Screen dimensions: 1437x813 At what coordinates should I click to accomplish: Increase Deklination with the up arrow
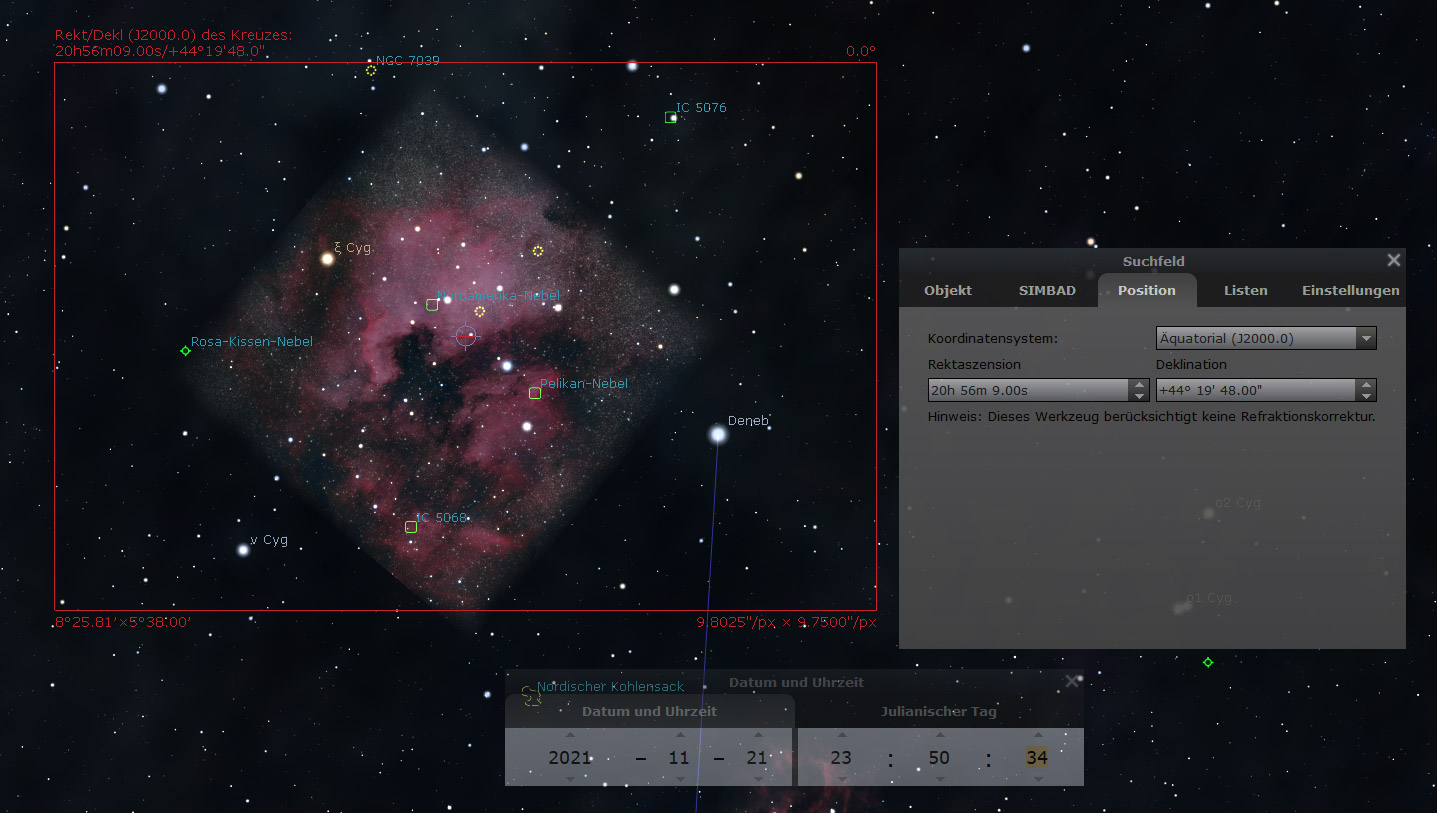pos(1366,385)
